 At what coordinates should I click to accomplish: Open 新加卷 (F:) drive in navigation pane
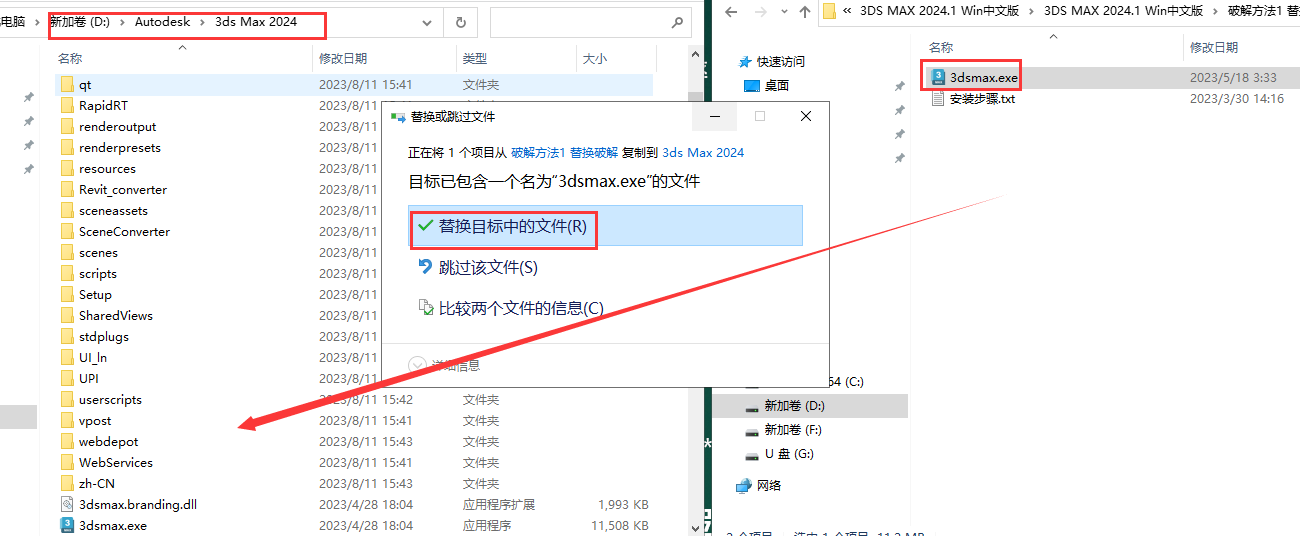pyautogui.click(x=783, y=430)
